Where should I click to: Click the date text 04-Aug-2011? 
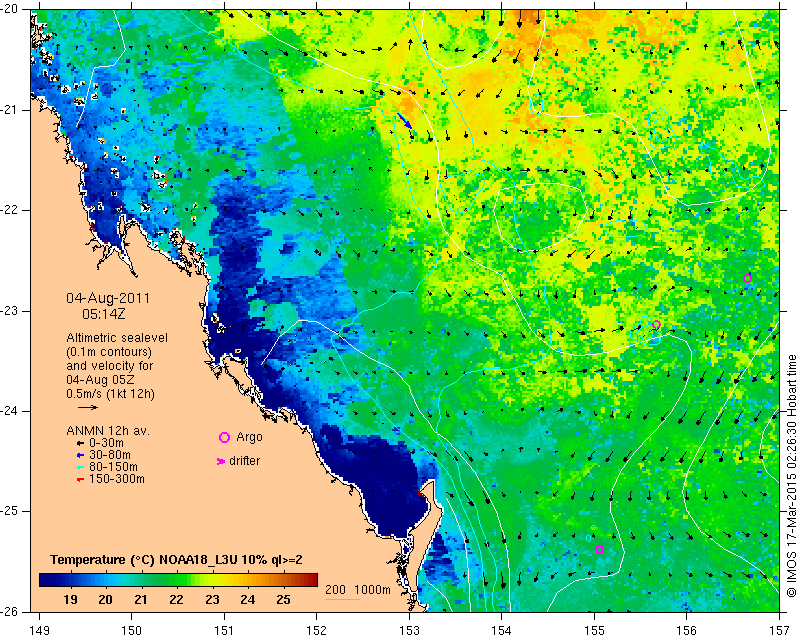click(108, 298)
